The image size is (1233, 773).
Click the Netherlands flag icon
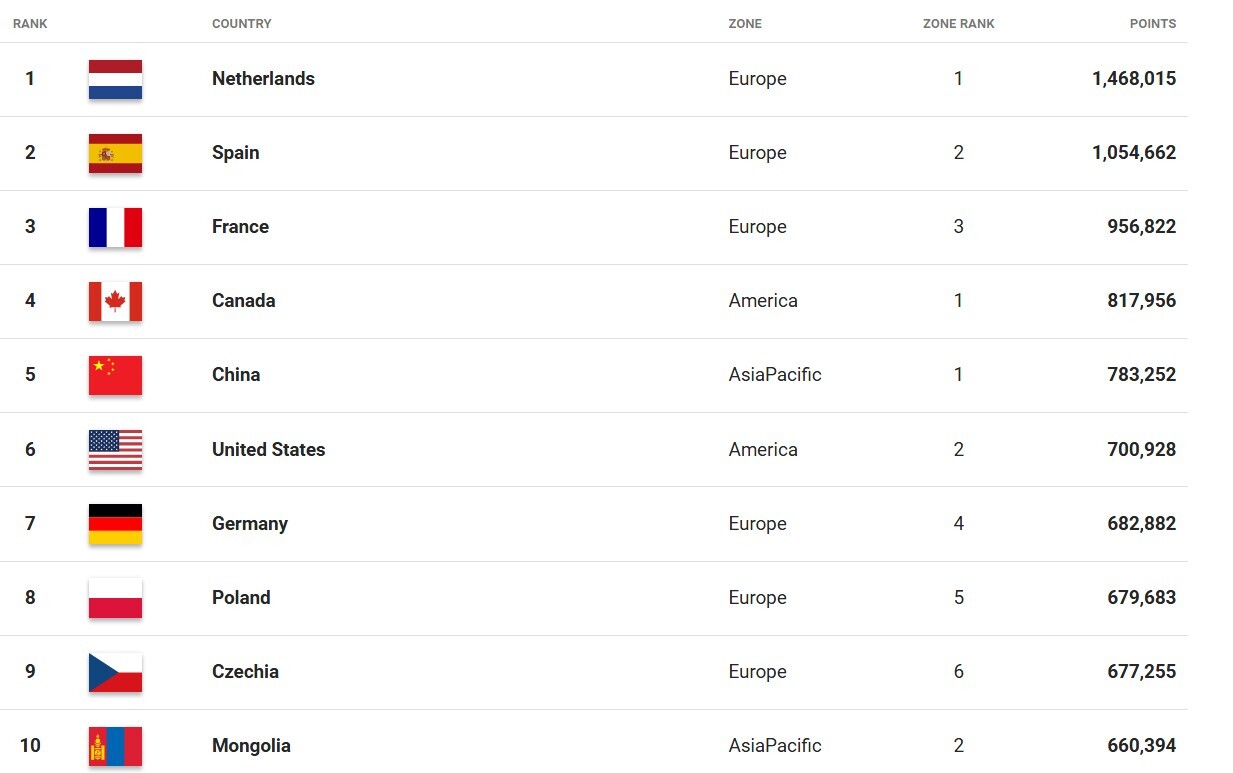115,79
